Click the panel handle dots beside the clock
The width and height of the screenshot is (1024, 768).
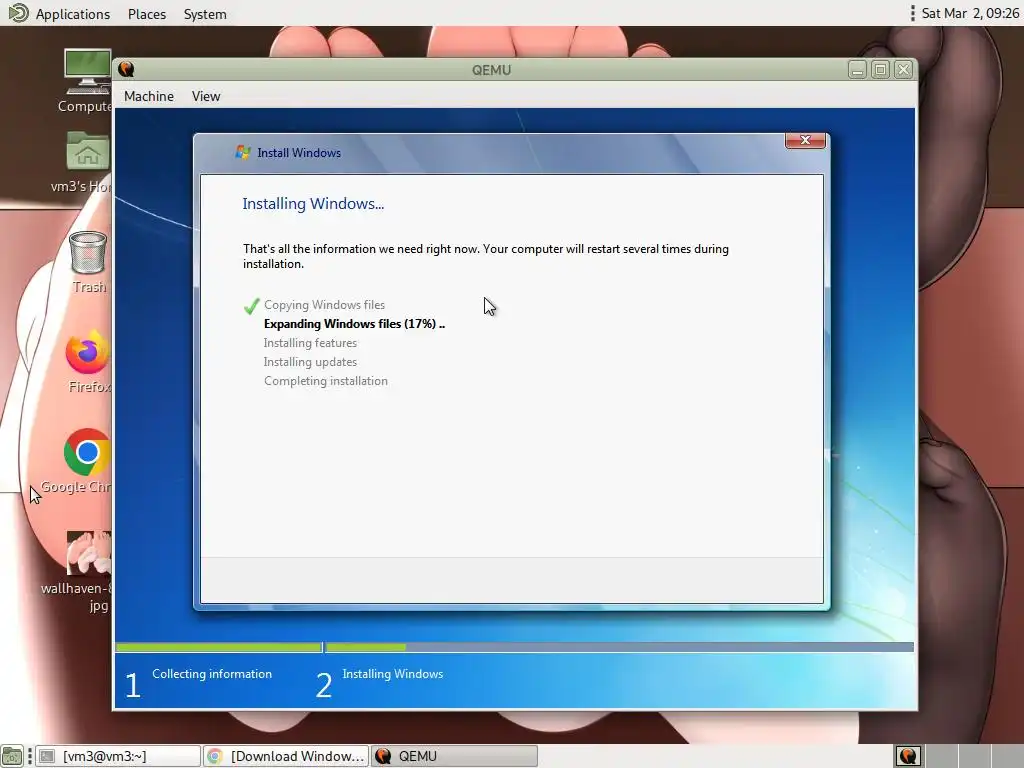(x=912, y=13)
